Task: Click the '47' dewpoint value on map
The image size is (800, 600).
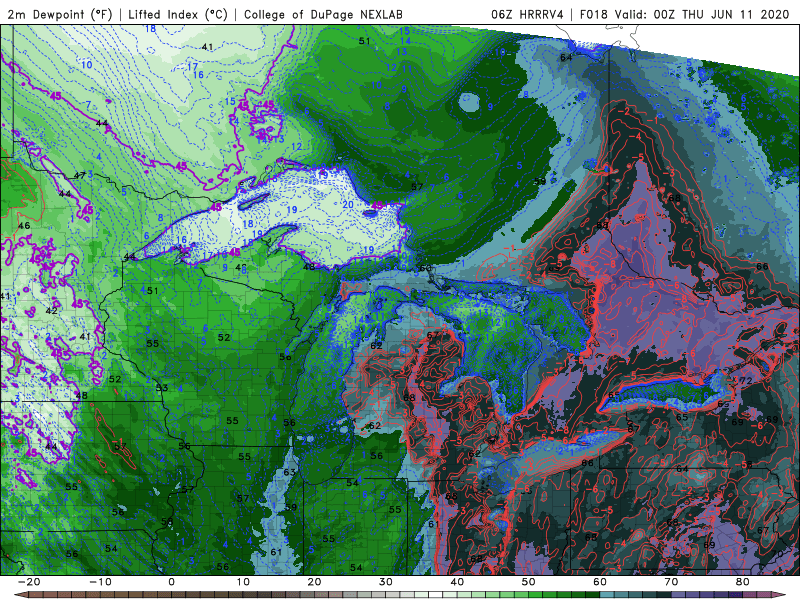Action: coord(80,176)
